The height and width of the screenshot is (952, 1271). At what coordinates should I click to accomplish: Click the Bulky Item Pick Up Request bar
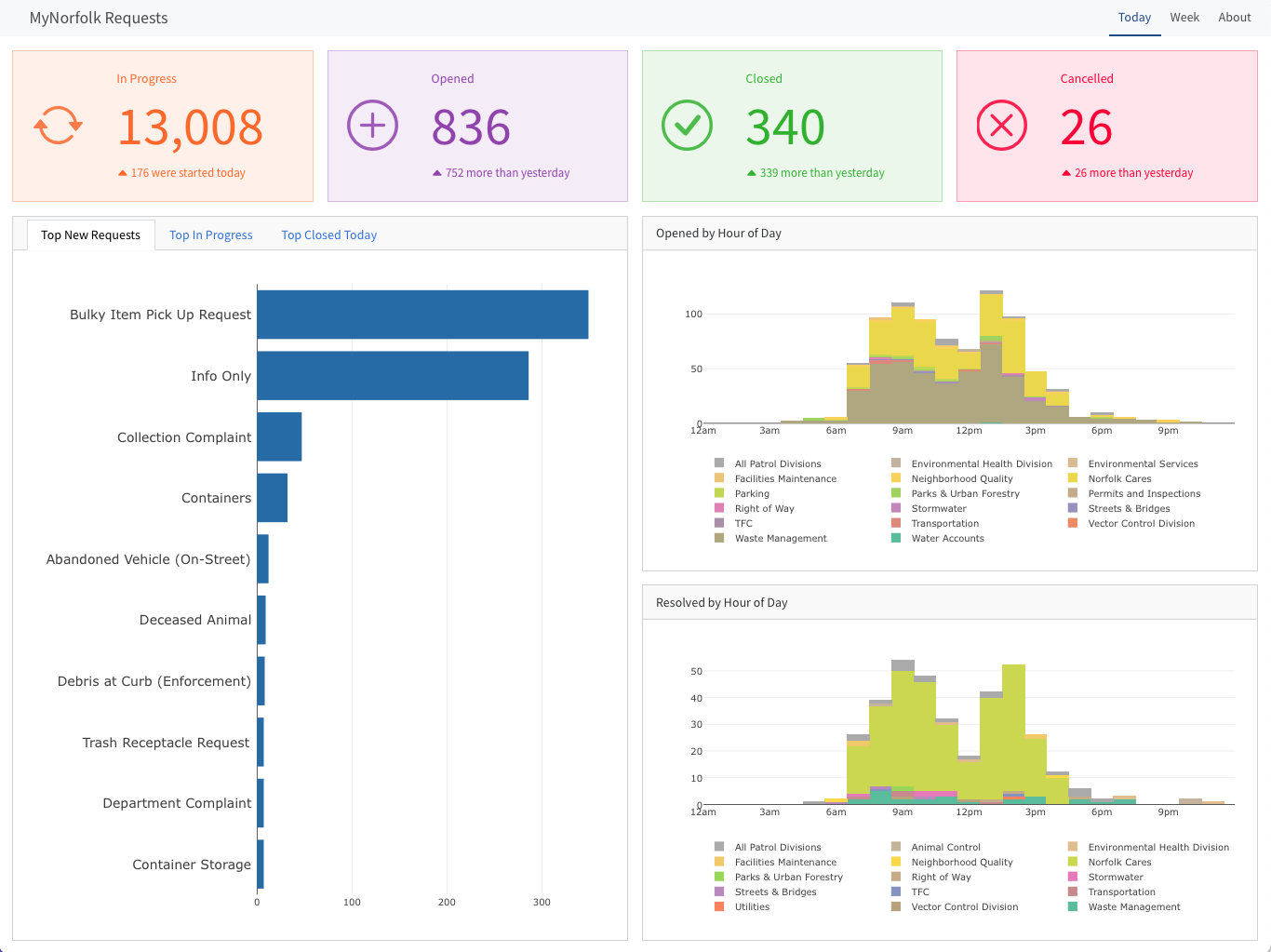[x=422, y=315]
